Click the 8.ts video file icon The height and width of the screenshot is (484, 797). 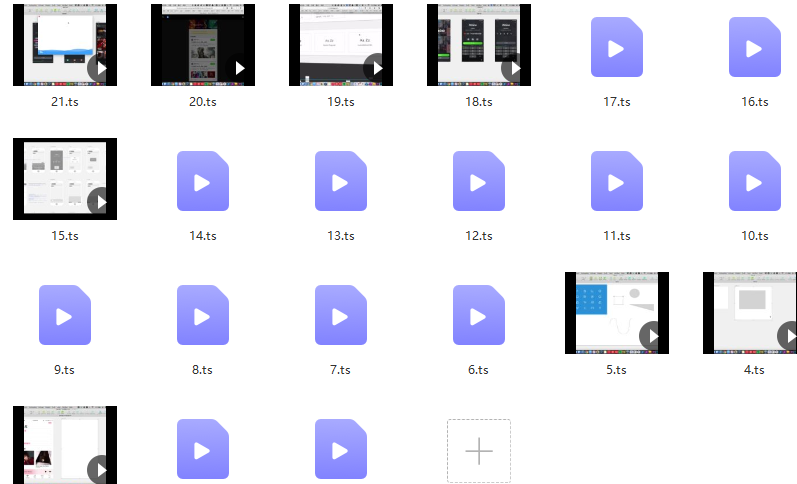[x=203, y=315]
